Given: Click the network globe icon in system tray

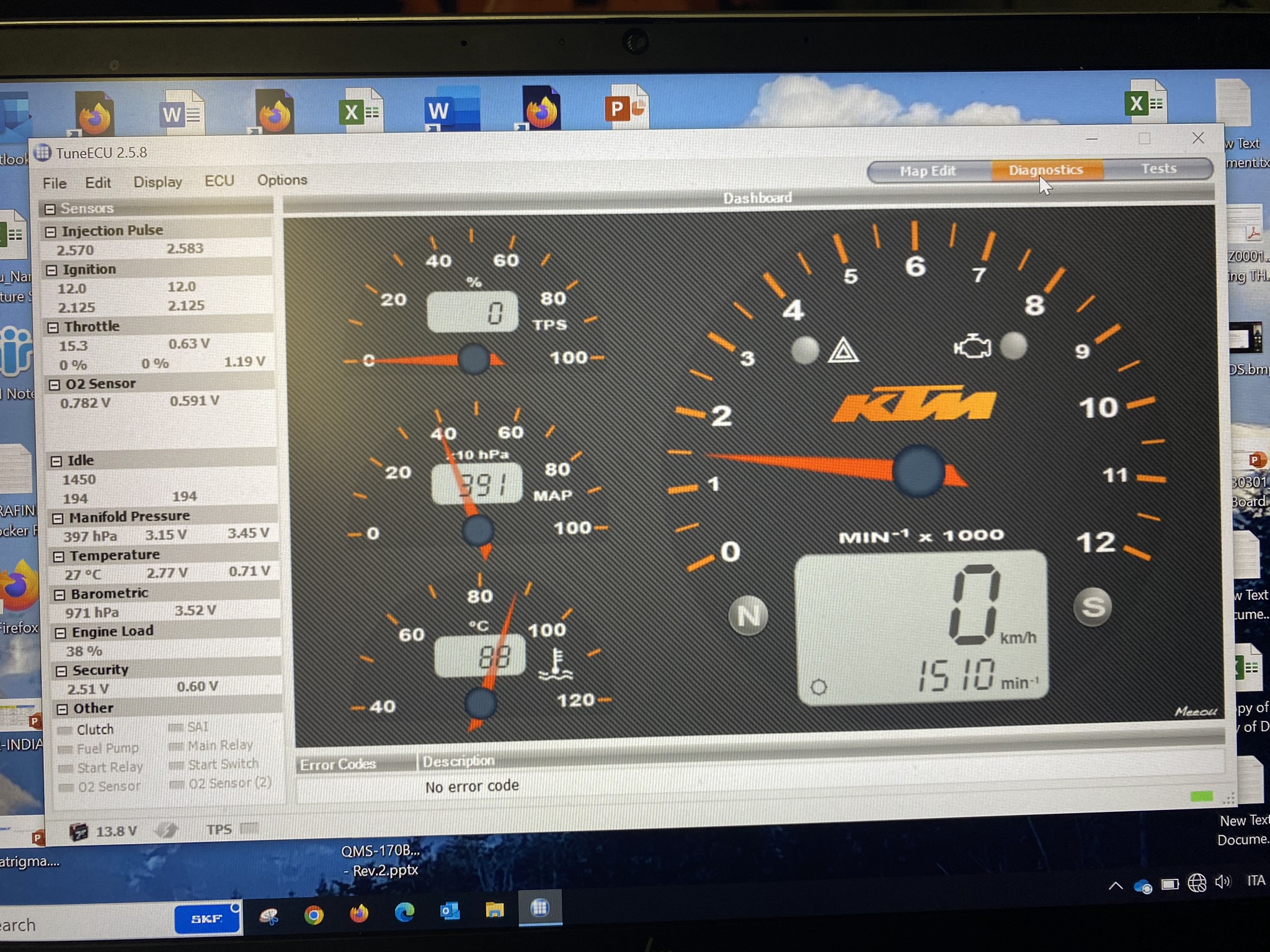Looking at the screenshot, I should [x=1196, y=883].
